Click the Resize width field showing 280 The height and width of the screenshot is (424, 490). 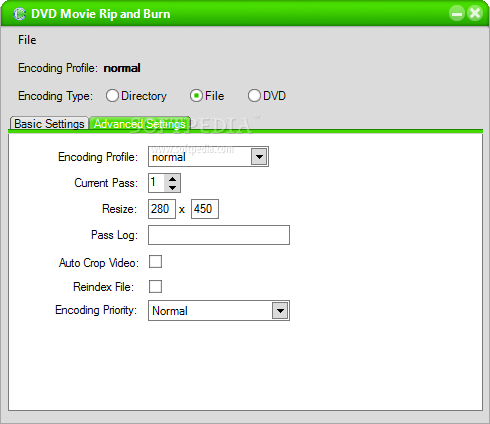(162, 209)
